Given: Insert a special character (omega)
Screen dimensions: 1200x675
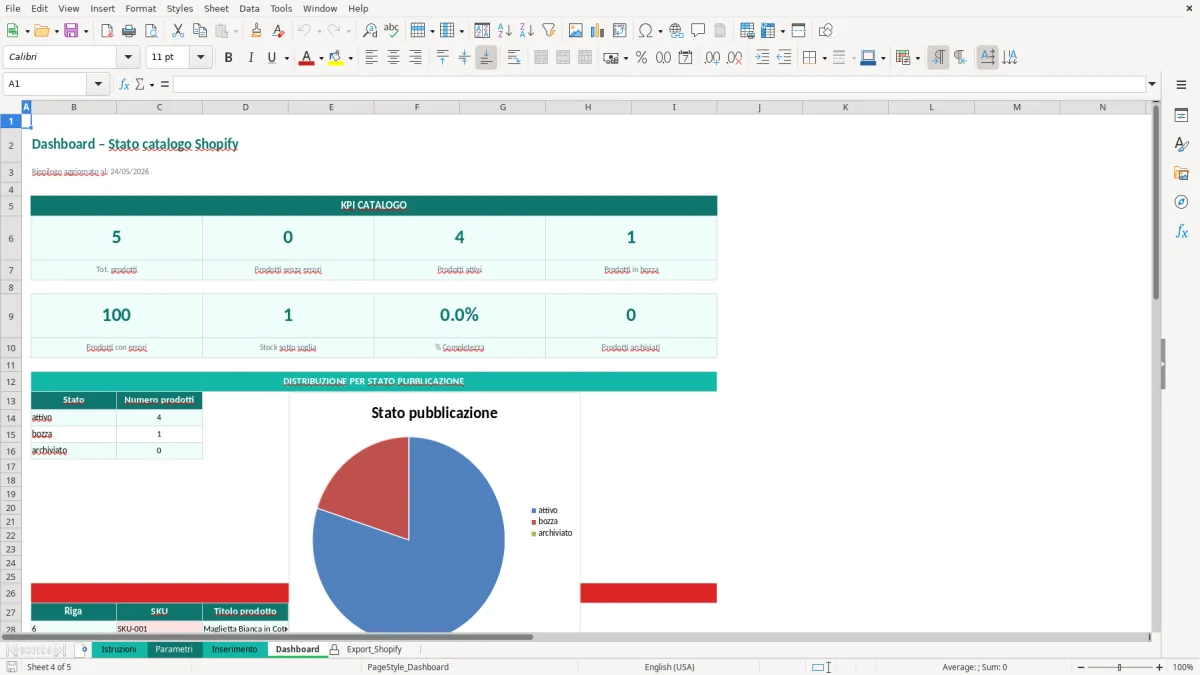Looking at the screenshot, I should (x=646, y=31).
